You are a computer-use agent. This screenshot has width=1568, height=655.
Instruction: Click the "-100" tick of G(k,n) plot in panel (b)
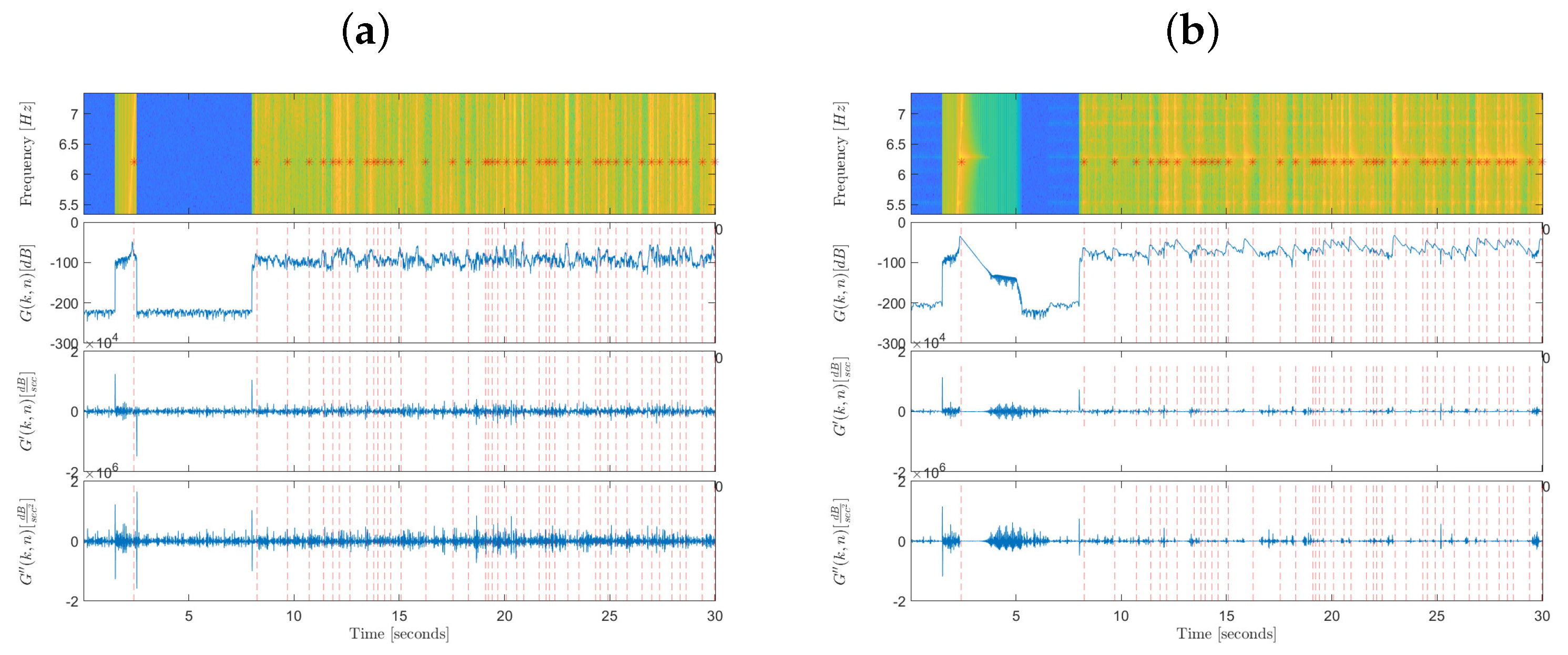click(891, 263)
